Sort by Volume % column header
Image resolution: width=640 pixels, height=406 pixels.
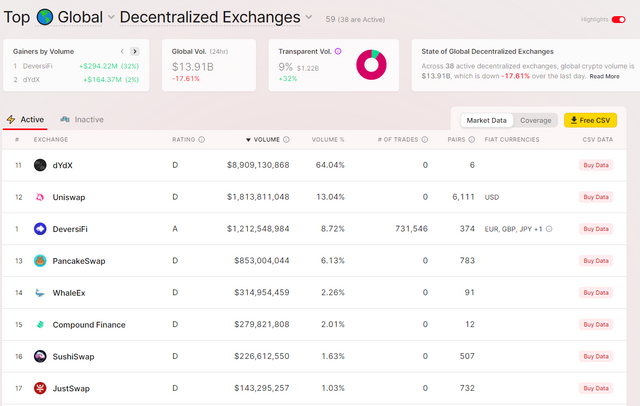click(328, 140)
